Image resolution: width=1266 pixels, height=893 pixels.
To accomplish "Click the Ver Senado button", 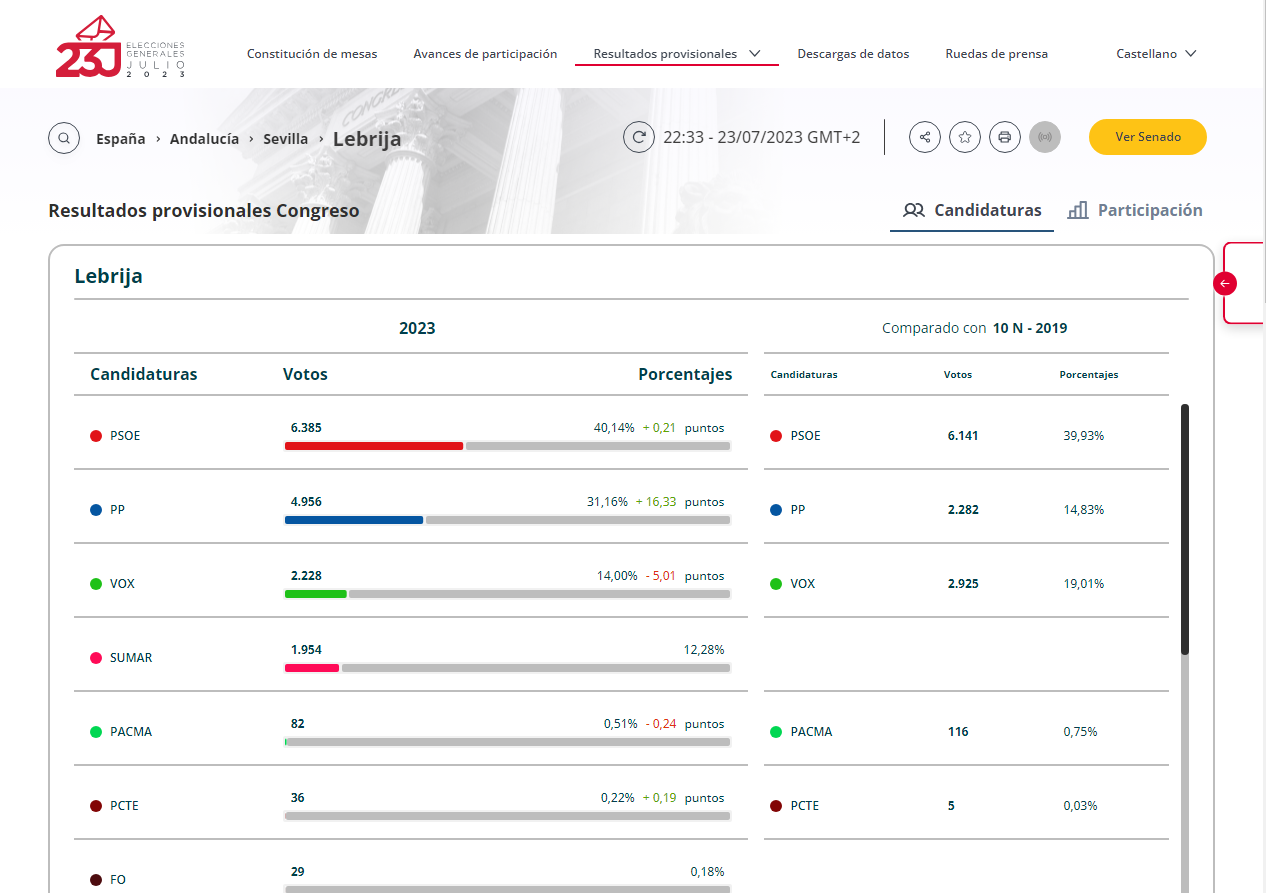I will pyautogui.click(x=1147, y=137).
